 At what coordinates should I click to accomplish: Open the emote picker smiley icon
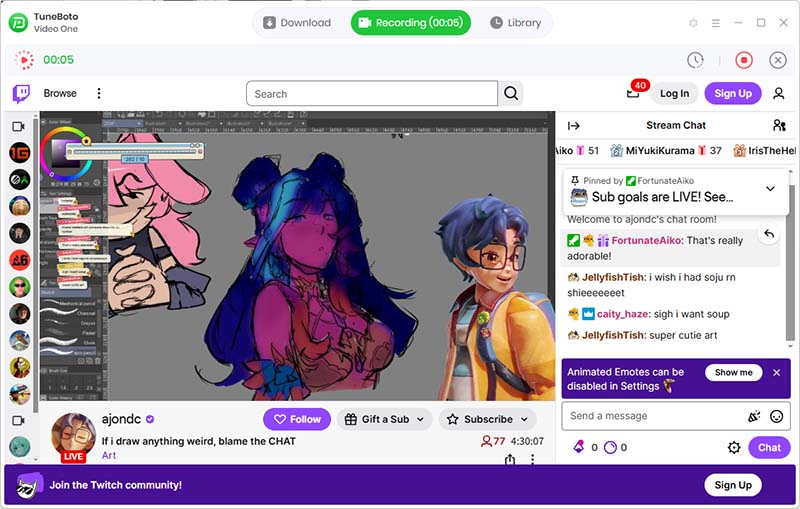pos(776,417)
